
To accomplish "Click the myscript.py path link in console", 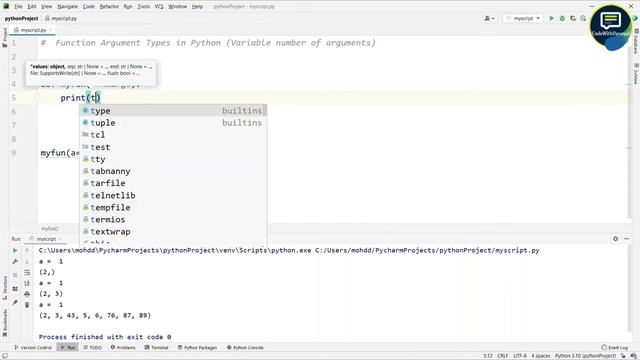I will (427, 250).
